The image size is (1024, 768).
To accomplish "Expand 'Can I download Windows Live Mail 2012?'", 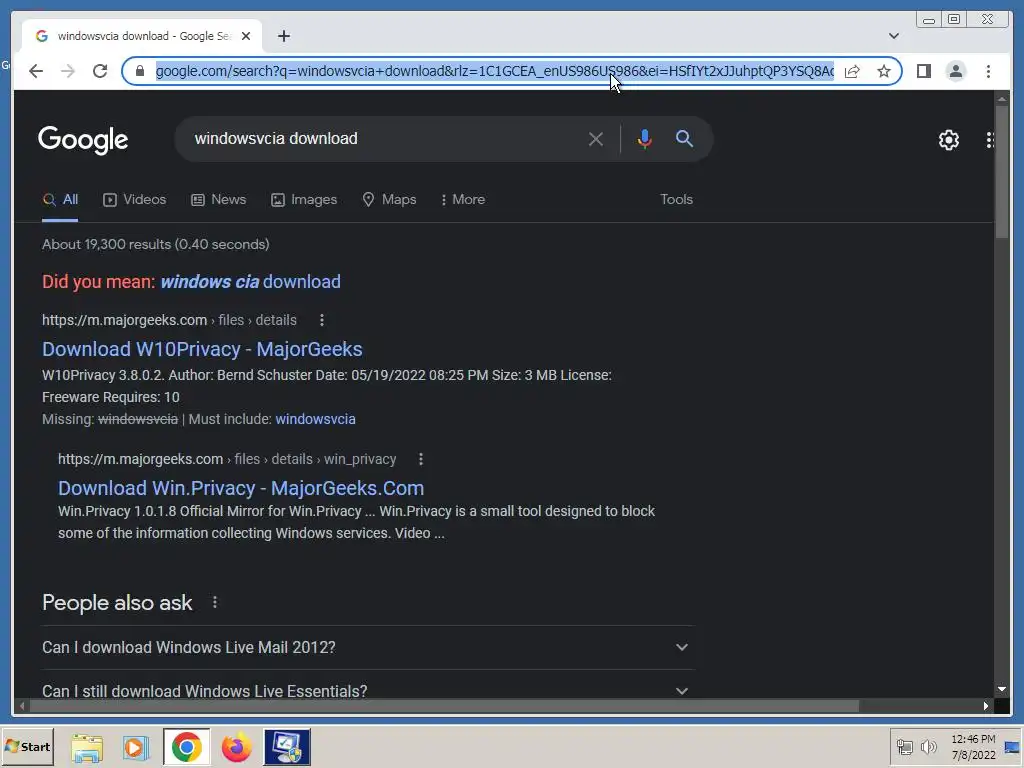I will 368,647.
